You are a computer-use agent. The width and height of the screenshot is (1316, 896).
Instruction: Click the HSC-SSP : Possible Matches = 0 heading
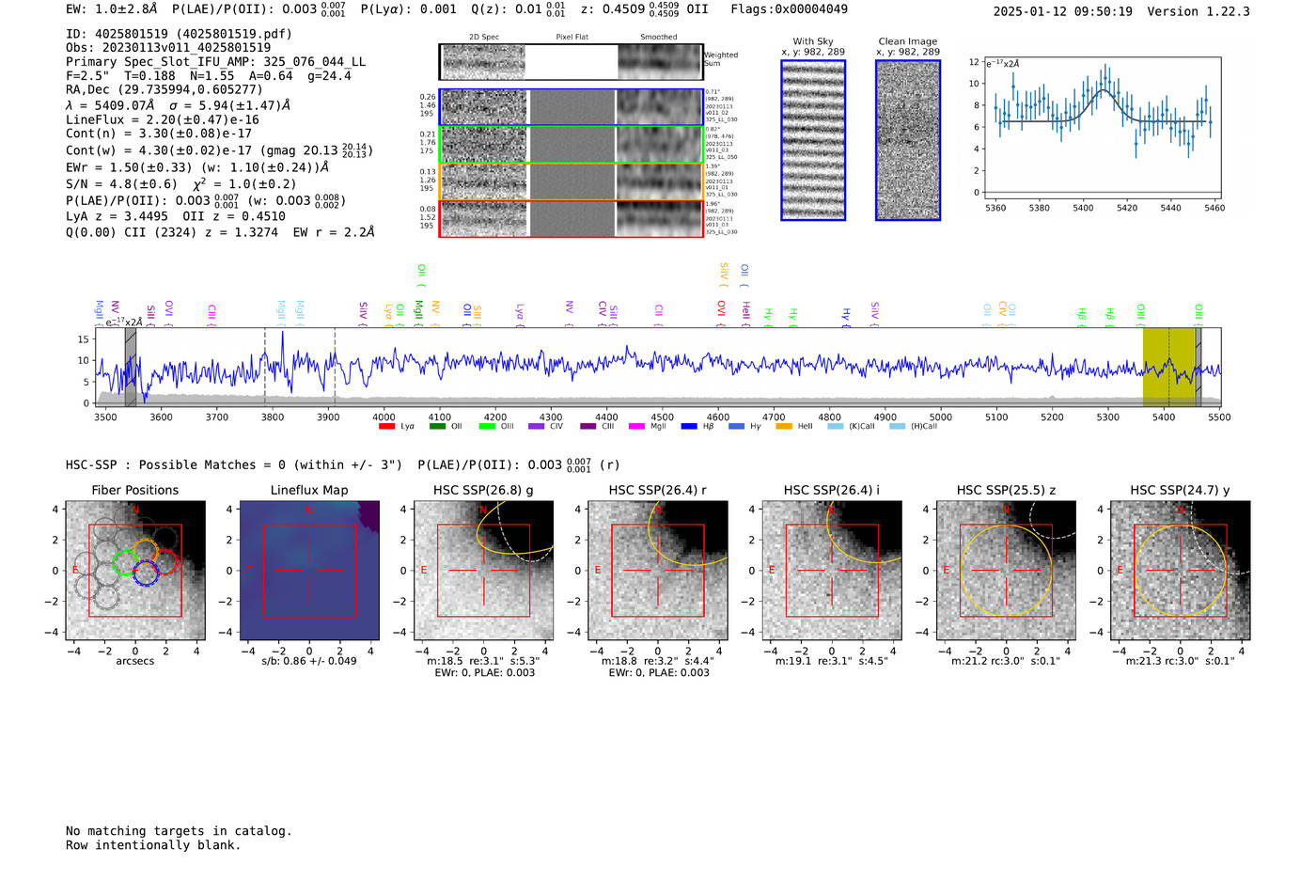pos(234,465)
